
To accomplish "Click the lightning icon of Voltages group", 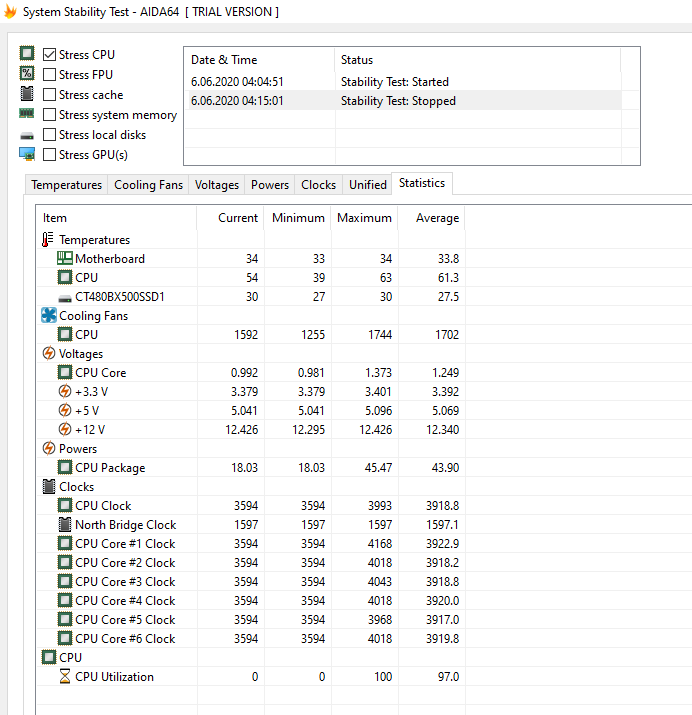I will [x=49, y=353].
